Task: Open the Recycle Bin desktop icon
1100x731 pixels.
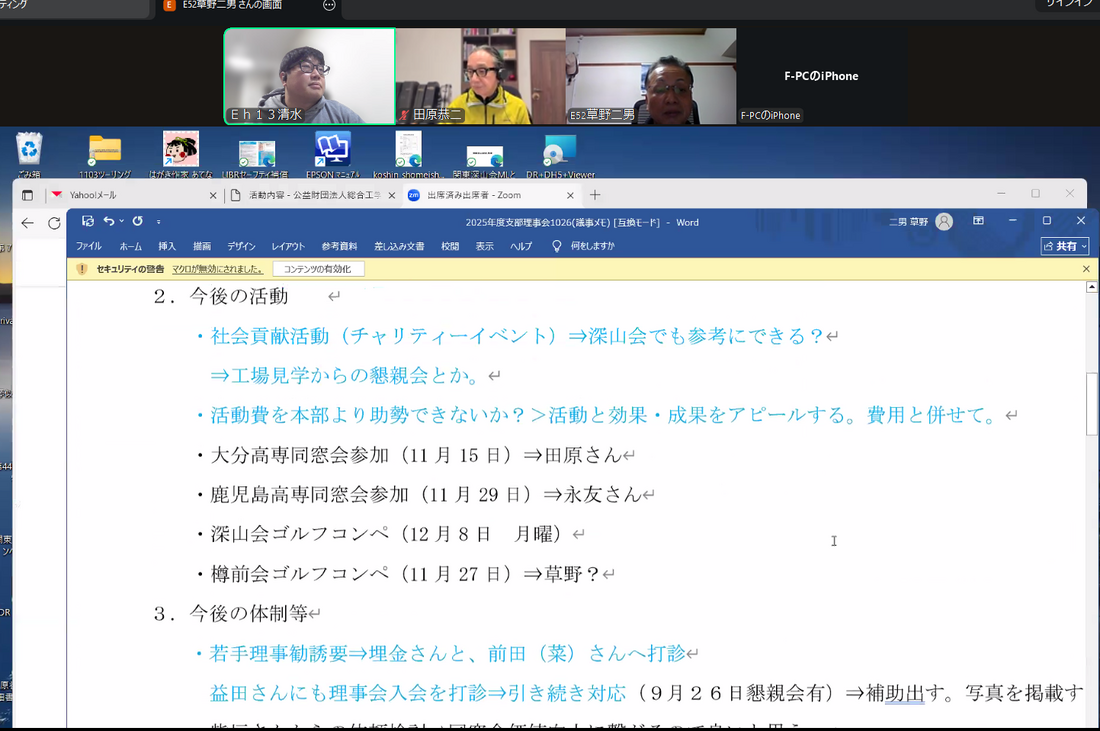Action: 29,150
